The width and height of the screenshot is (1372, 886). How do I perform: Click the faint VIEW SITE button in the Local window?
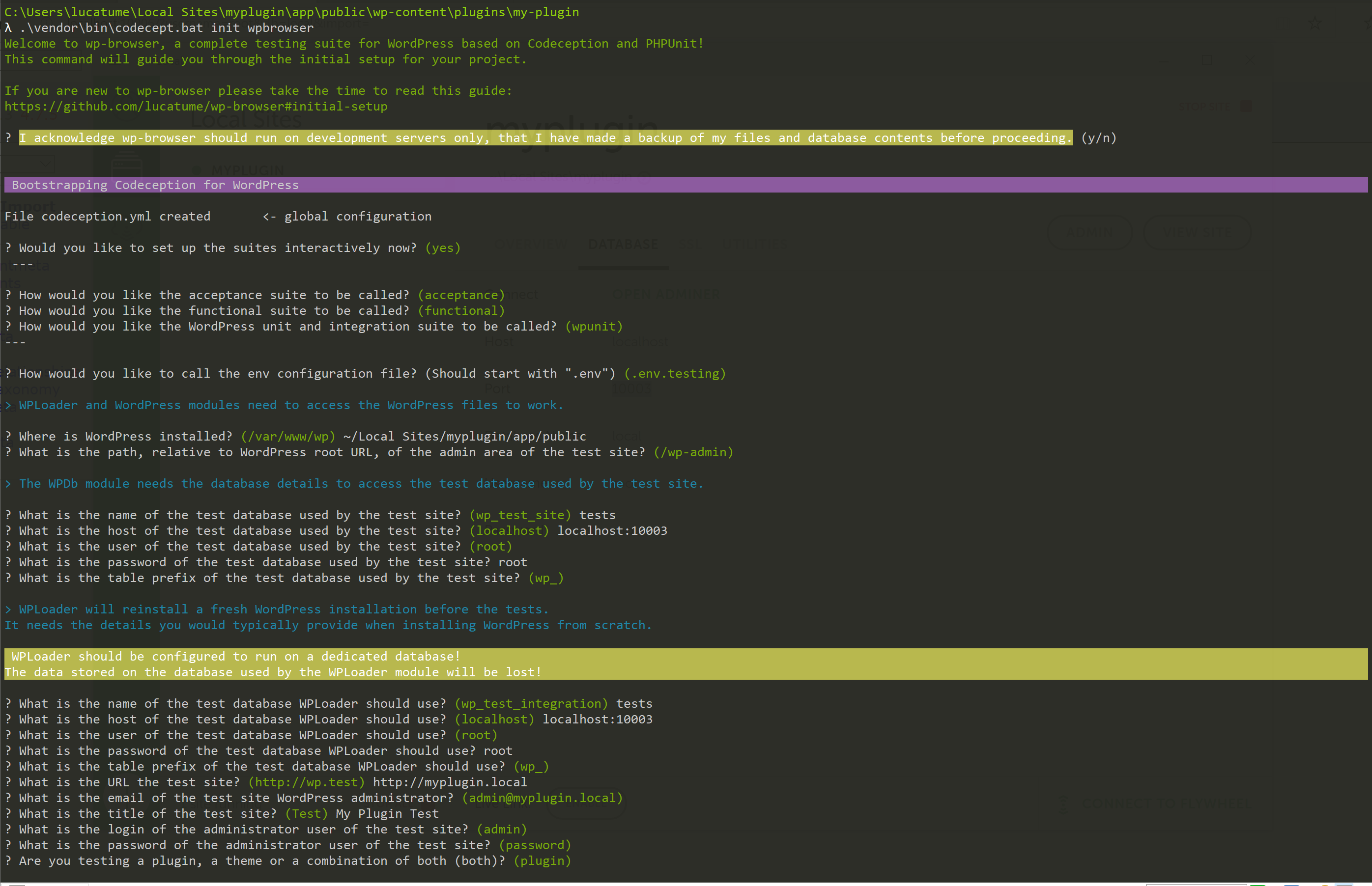(x=1197, y=232)
